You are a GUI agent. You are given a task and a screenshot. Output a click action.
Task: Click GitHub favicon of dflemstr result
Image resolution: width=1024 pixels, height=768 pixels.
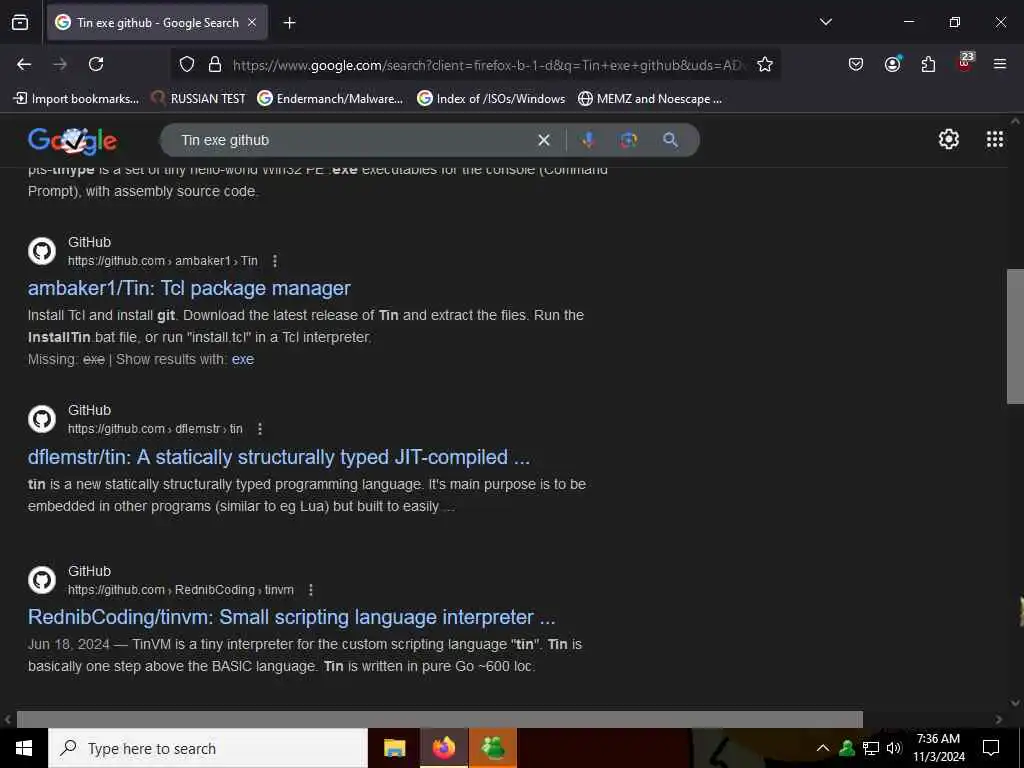pyautogui.click(x=42, y=419)
